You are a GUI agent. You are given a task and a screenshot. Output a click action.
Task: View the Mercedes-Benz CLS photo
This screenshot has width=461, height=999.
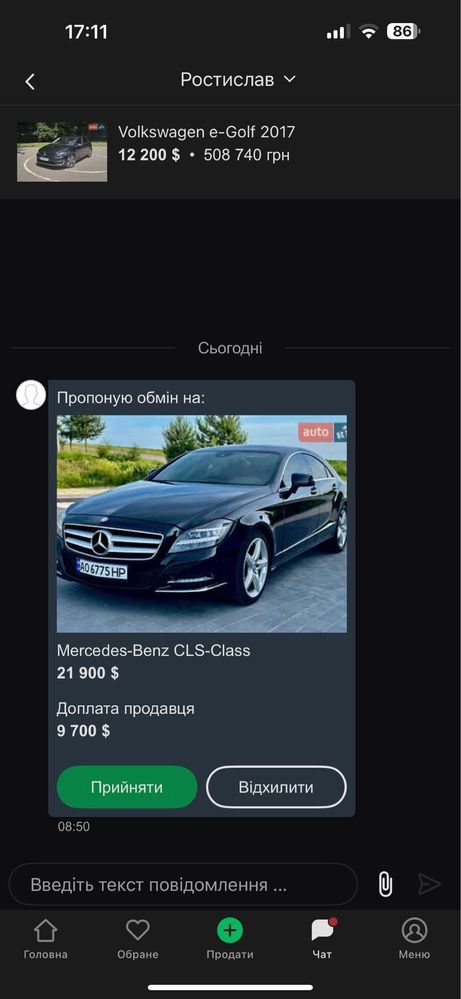point(202,524)
